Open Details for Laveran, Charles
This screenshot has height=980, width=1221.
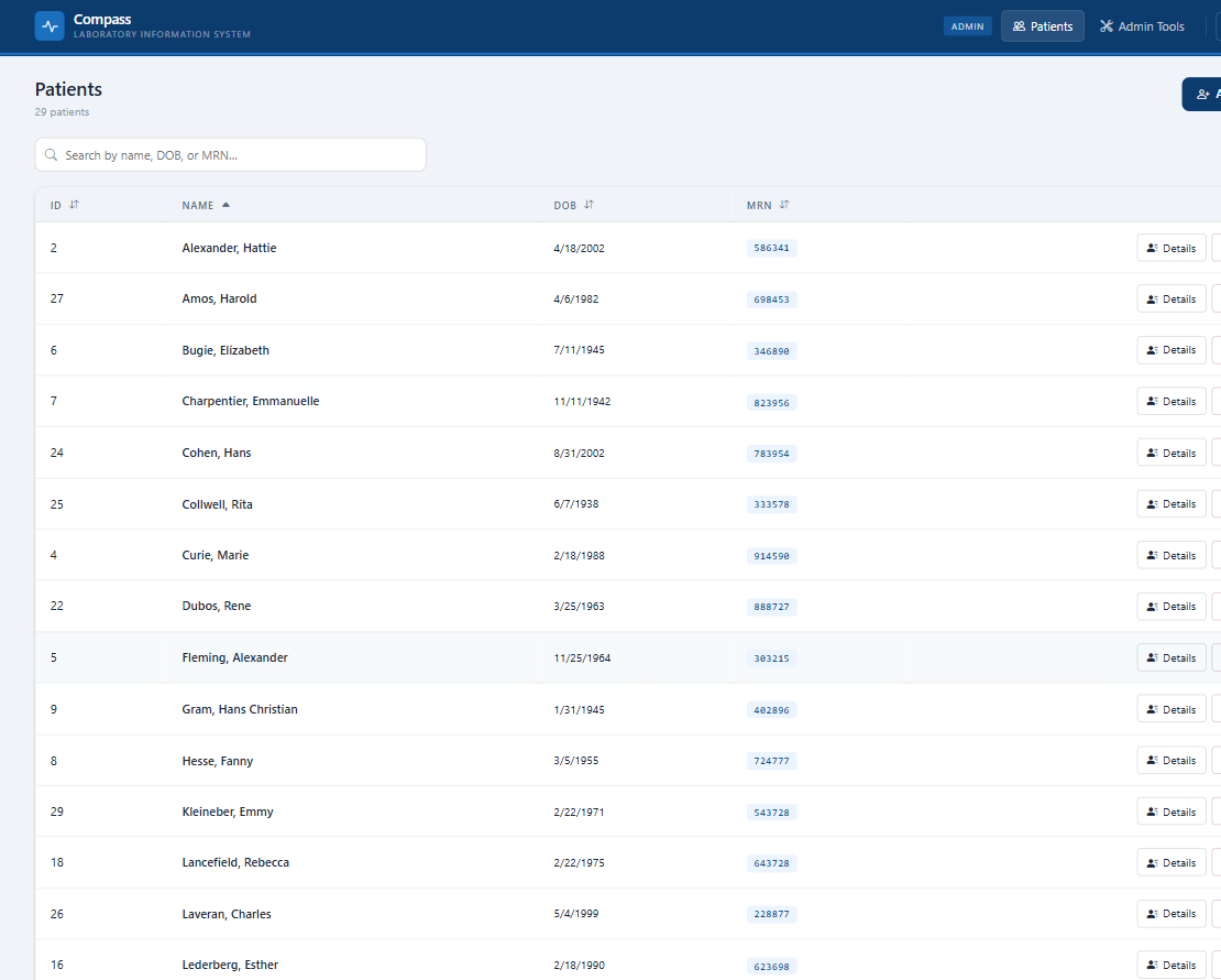pyautogui.click(x=1171, y=914)
